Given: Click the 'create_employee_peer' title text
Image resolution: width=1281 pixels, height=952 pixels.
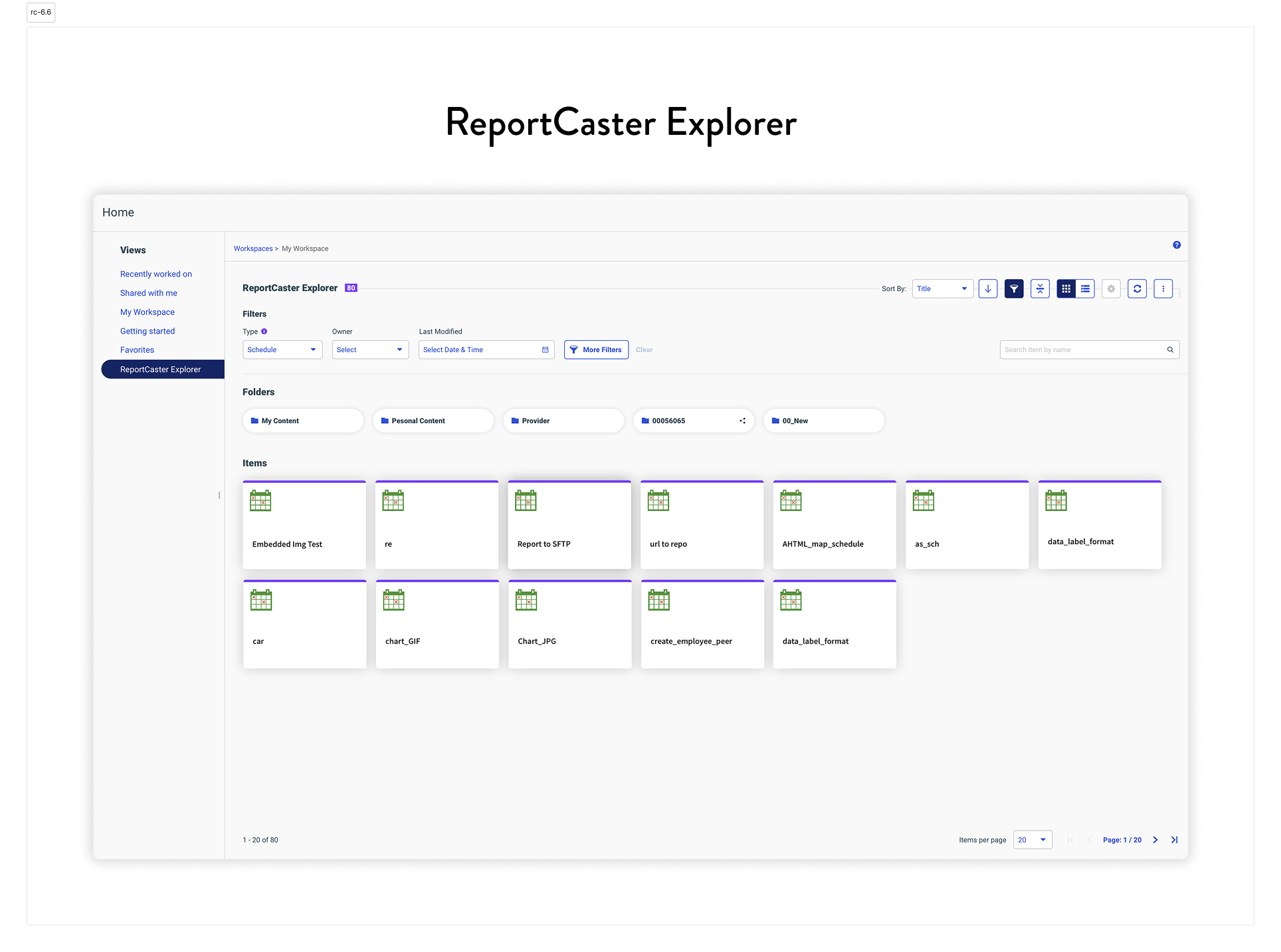Looking at the screenshot, I should click(691, 642).
